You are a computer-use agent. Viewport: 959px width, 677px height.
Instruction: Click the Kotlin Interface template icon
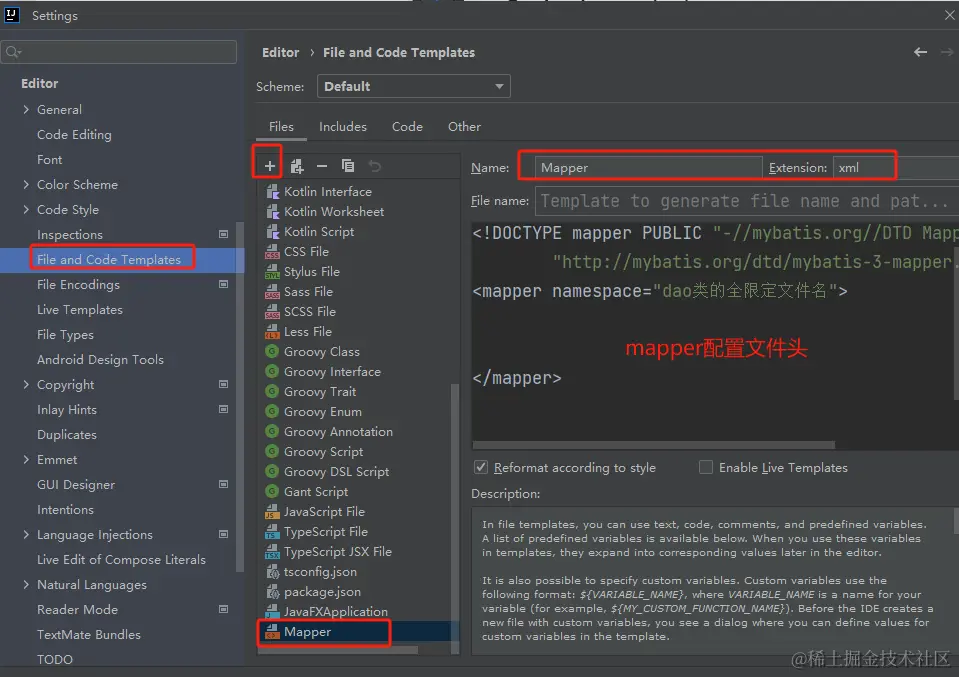[x=272, y=192]
